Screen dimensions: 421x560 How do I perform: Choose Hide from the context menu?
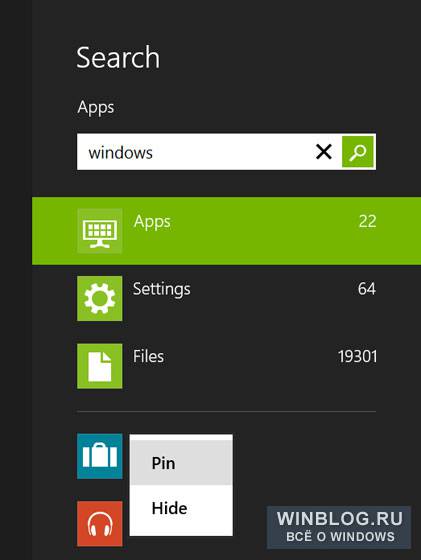coord(181,508)
